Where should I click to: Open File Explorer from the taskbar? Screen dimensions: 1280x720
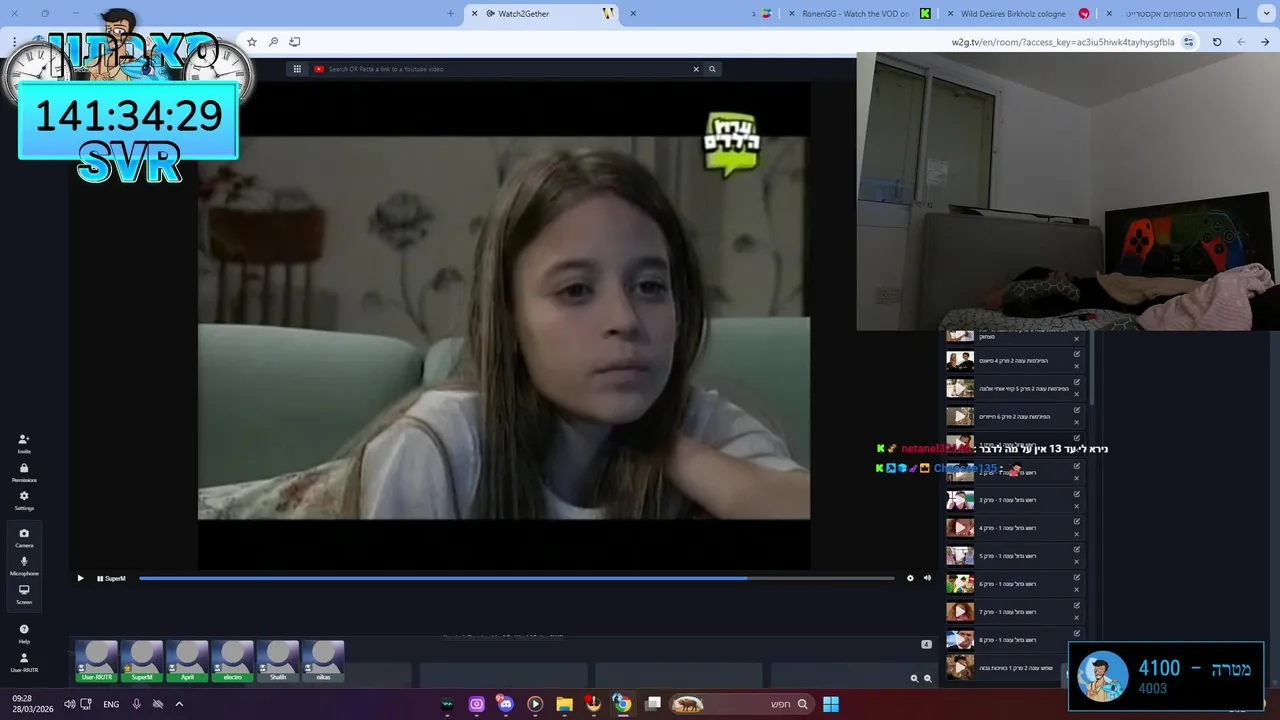pos(564,704)
